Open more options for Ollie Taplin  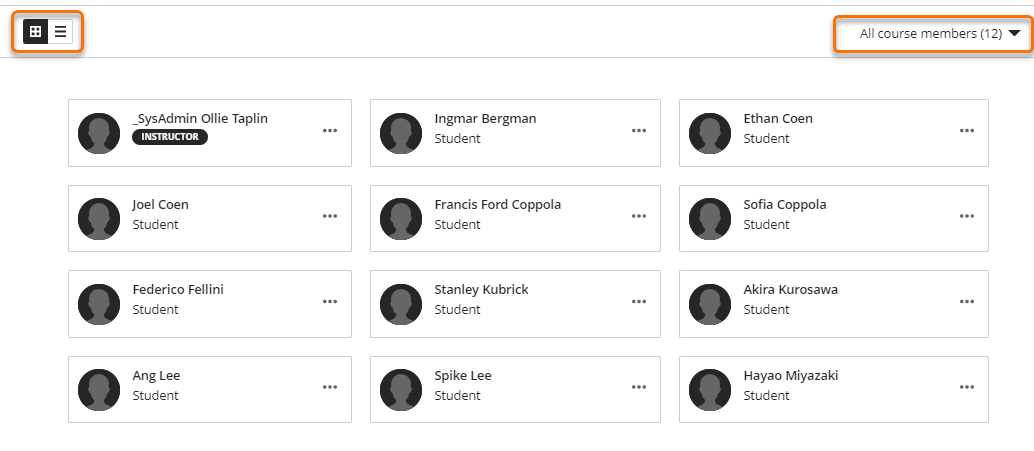tap(330, 131)
